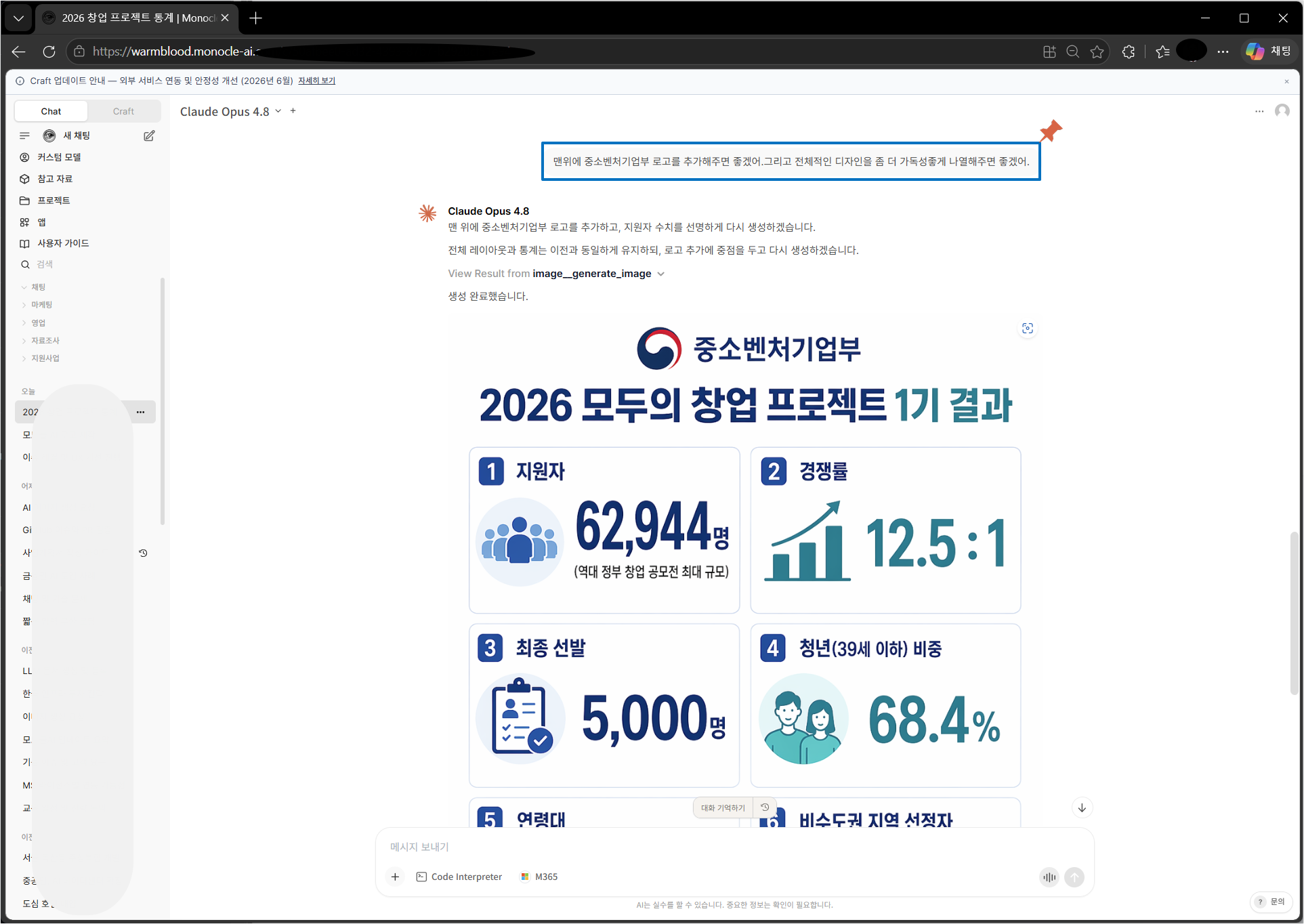Image resolution: width=1304 pixels, height=924 pixels.
Task: Click the sidebar vertical scrollbar
Action: coord(163,401)
